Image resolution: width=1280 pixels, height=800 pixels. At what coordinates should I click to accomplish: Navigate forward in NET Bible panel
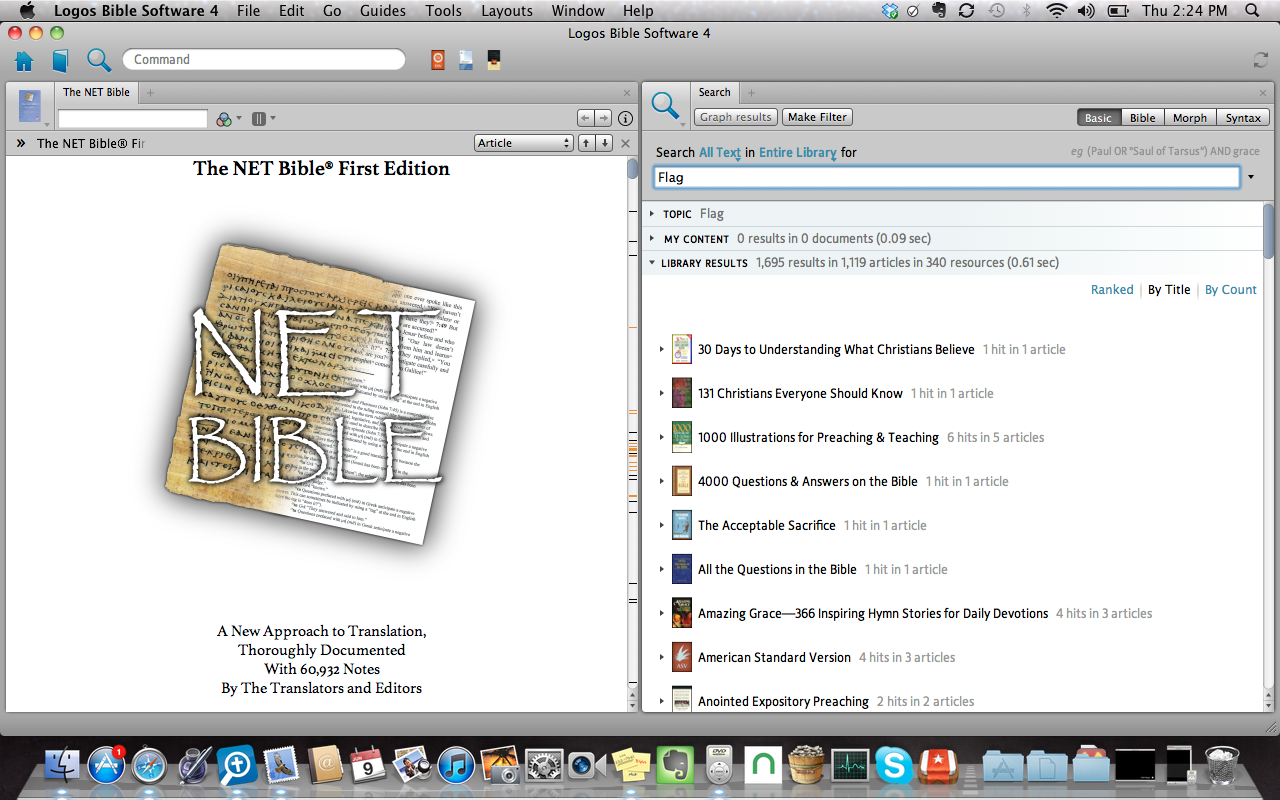[603, 118]
